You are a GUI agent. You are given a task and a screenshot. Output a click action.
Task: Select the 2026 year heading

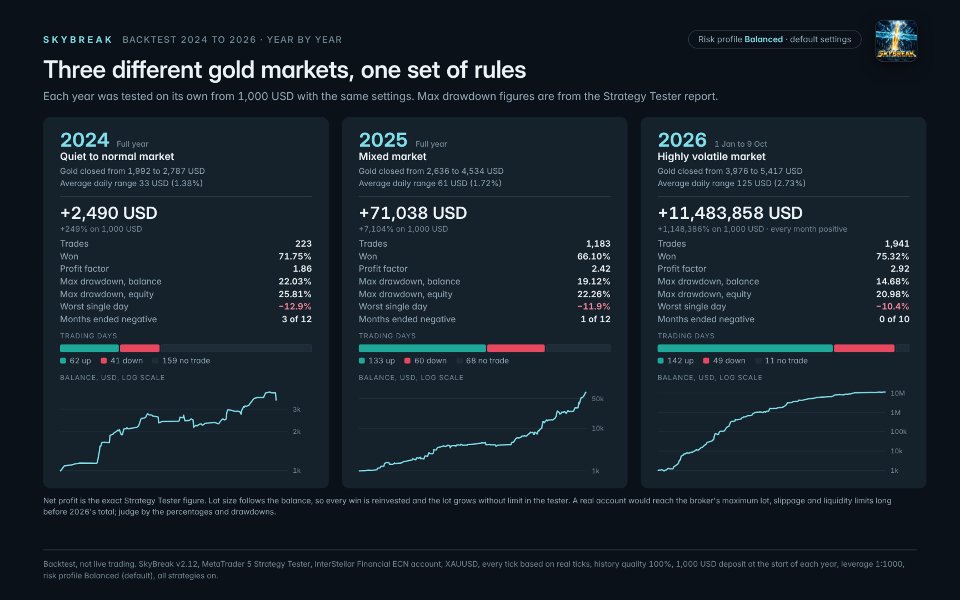(682, 140)
